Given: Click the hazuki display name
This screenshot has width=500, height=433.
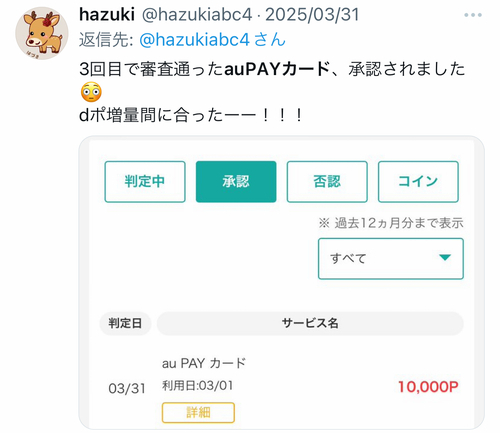Looking at the screenshot, I should 107,15.
